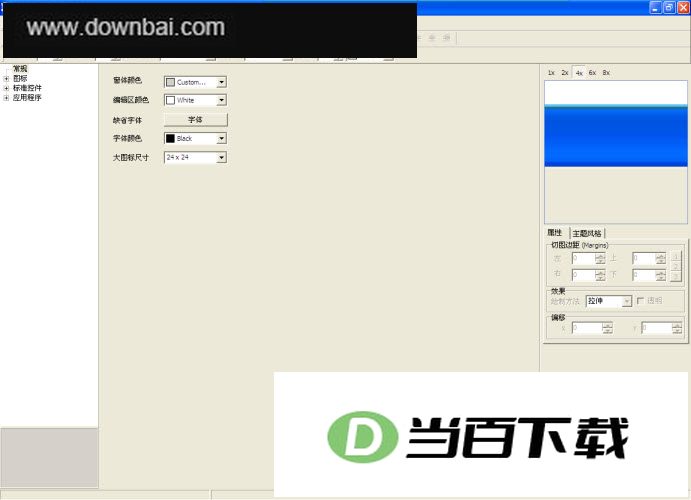Restore down the application window
Viewport: 691px width, 500px height.
[x=669, y=7]
